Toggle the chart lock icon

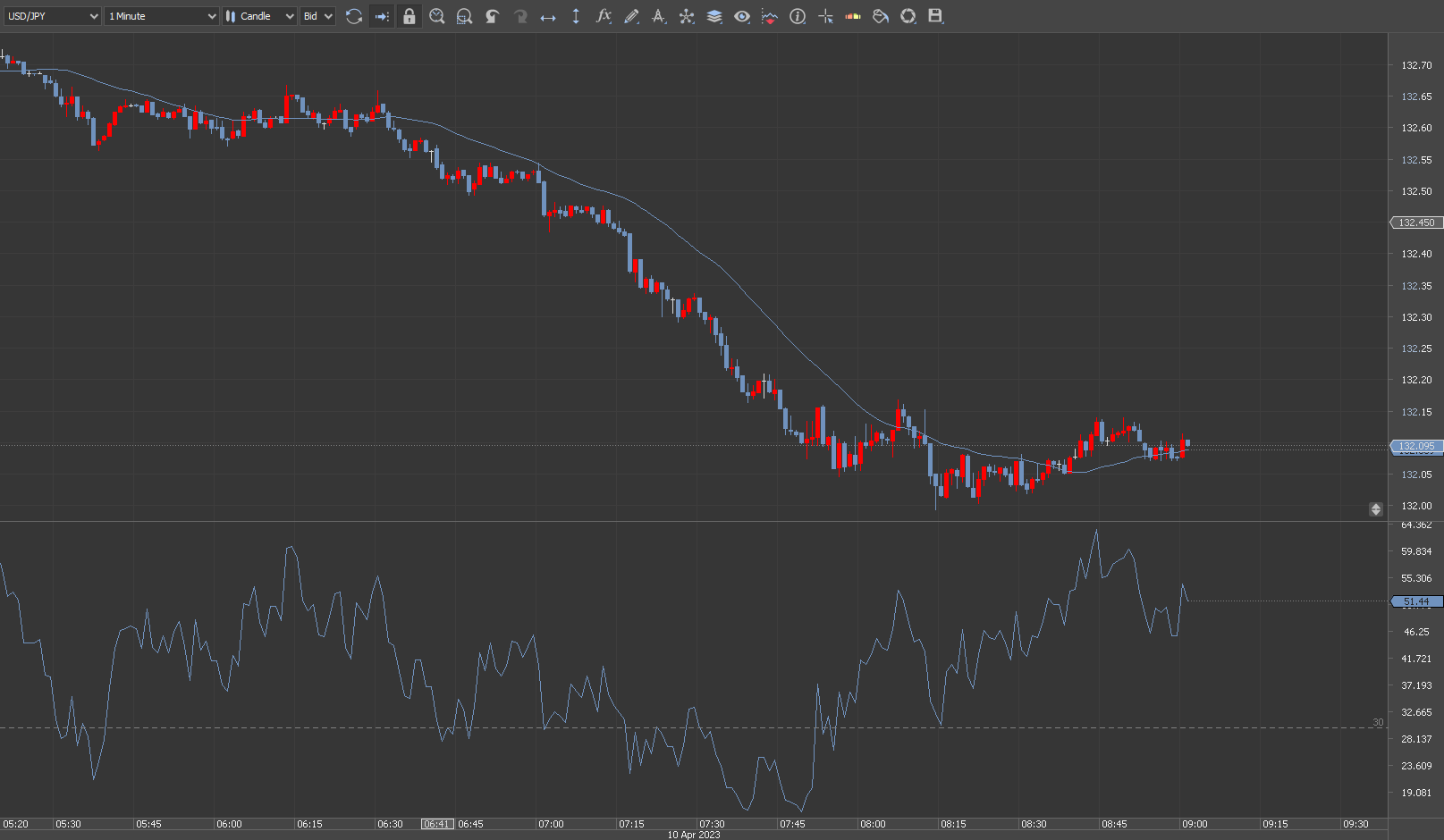click(x=410, y=16)
